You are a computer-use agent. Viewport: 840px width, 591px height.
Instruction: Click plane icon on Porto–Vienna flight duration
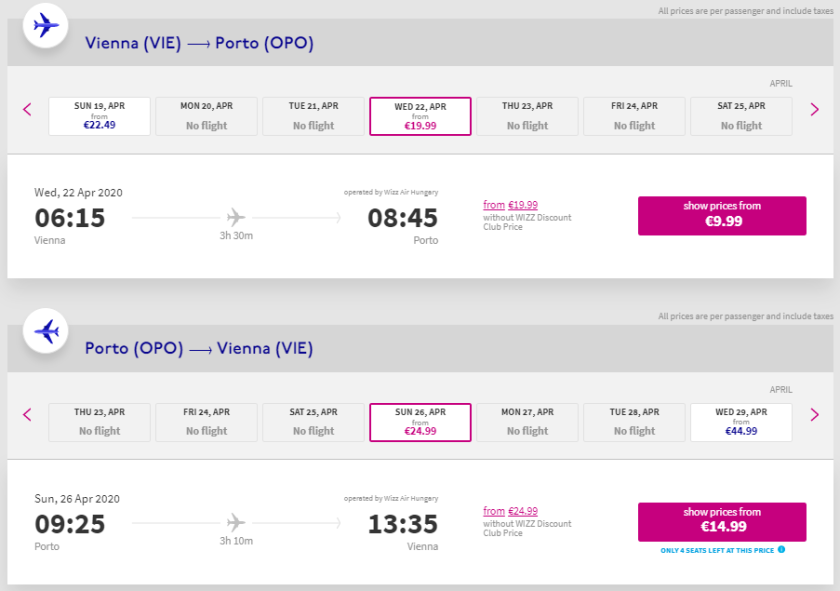pos(236,522)
